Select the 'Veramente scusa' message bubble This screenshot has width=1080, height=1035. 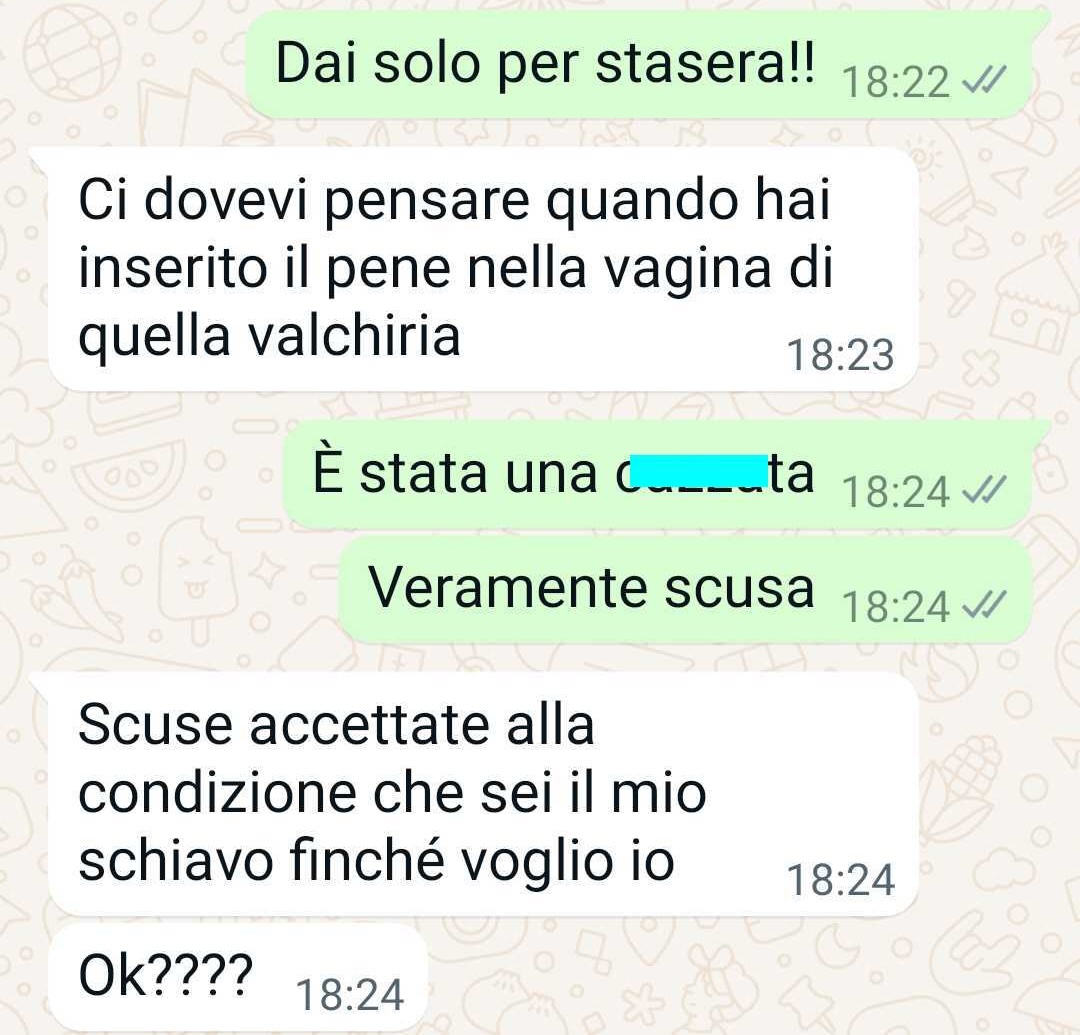tap(686, 589)
